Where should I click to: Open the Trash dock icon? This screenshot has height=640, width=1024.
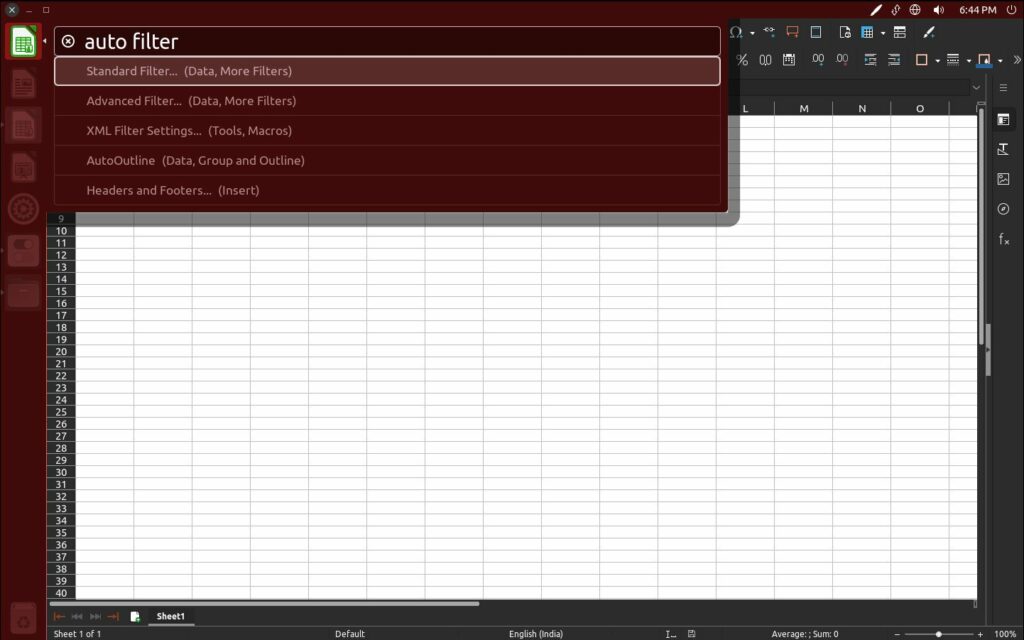click(24, 618)
